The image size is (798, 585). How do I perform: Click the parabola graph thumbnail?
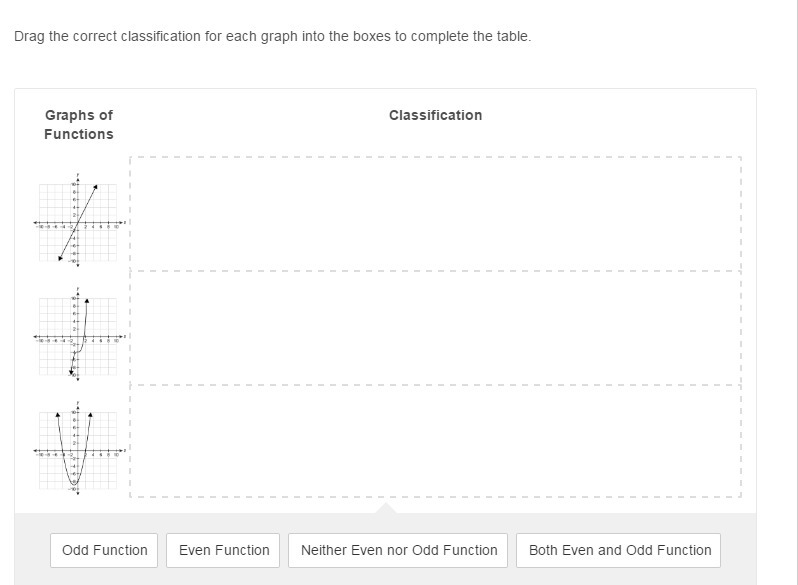click(x=78, y=449)
